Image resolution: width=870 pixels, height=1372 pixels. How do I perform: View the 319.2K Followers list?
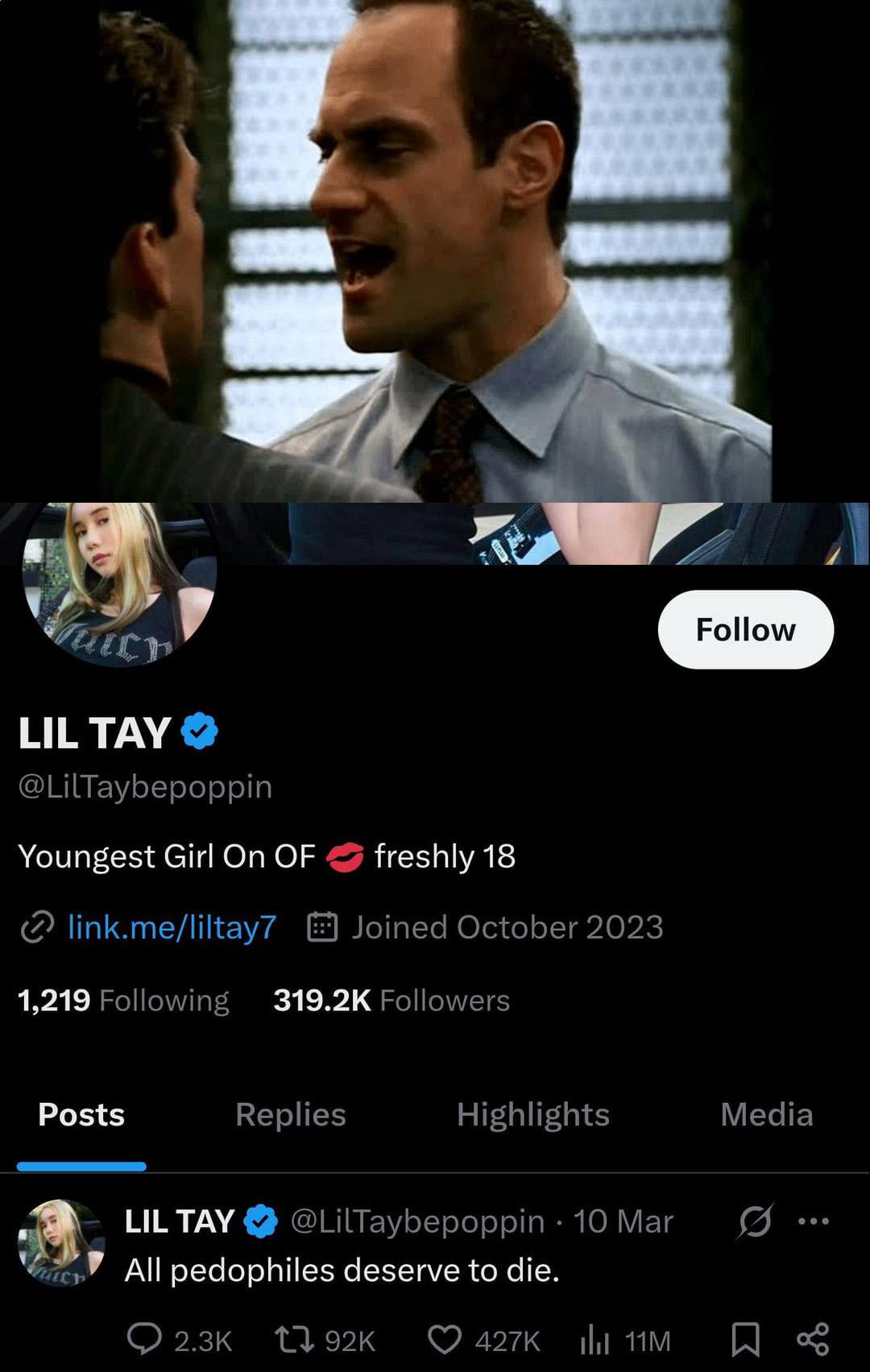click(x=391, y=1001)
